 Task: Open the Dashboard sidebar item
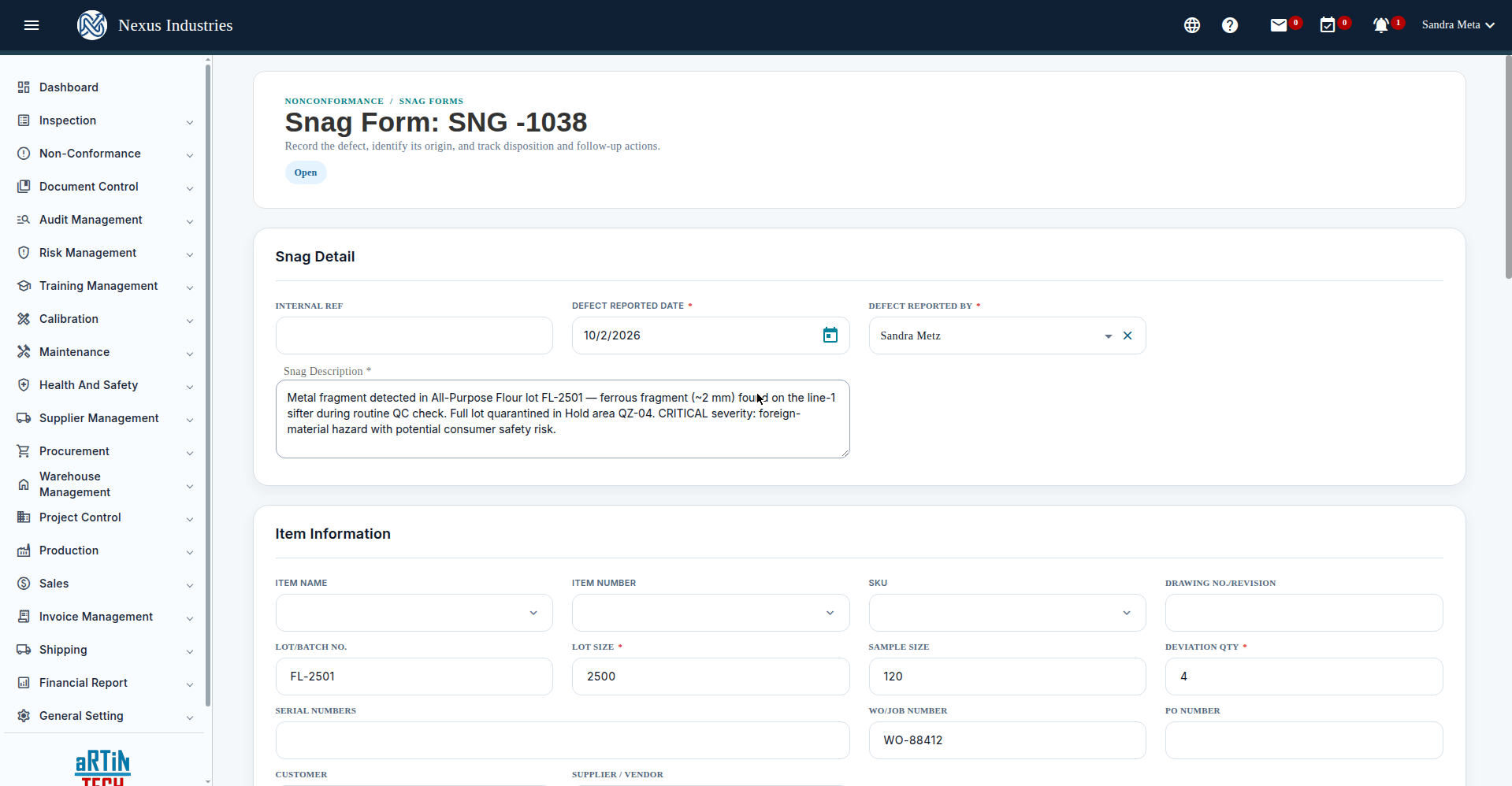pos(105,87)
